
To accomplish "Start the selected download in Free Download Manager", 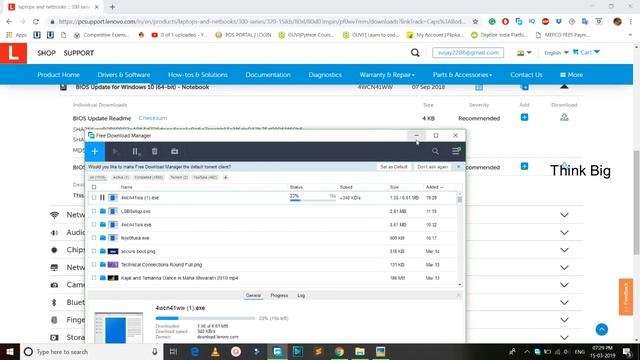I will (x=116, y=151).
